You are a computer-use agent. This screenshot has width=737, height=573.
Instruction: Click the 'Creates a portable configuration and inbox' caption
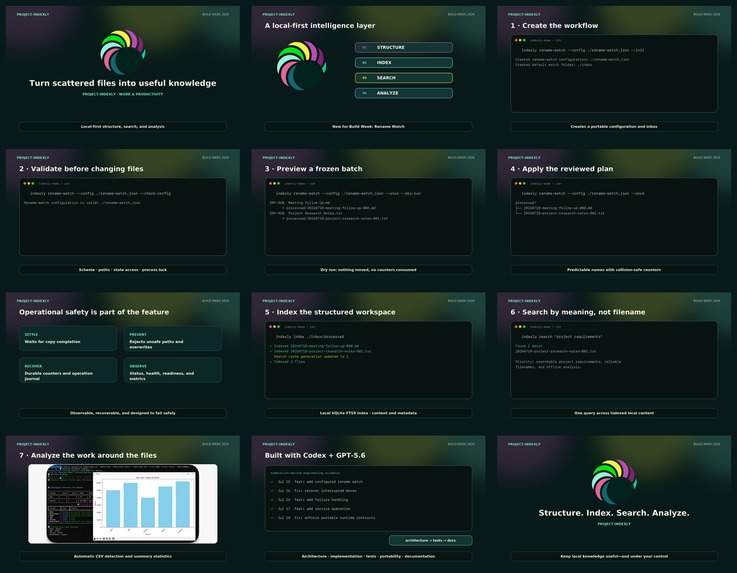614,126
